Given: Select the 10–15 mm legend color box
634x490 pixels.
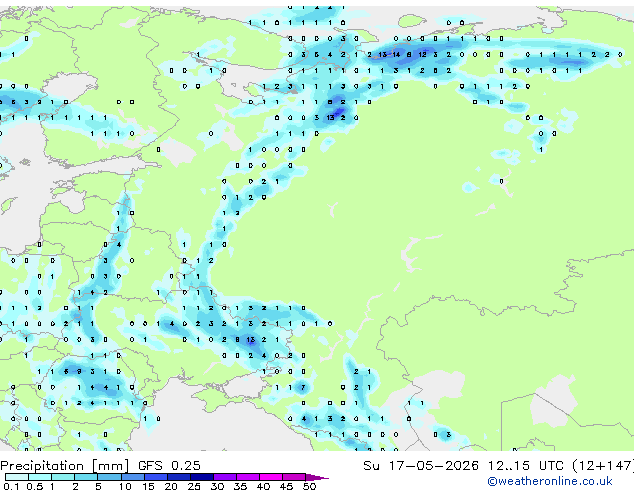Looking at the screenshot, I should point(133,477).
